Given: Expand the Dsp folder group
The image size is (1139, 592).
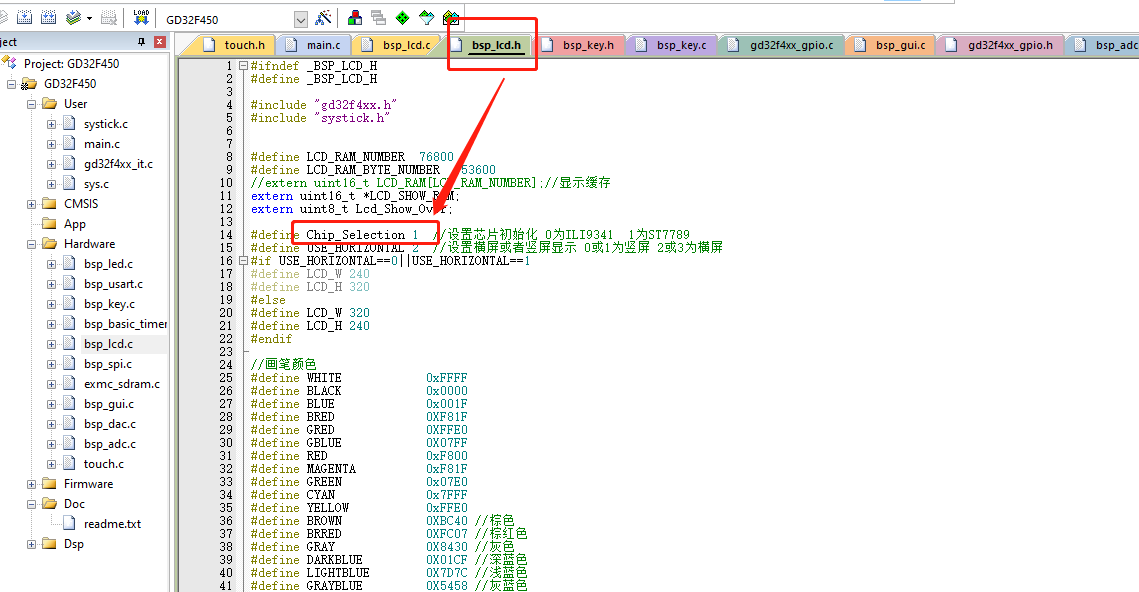Looking at the screenshot, I should coord(31,544).
